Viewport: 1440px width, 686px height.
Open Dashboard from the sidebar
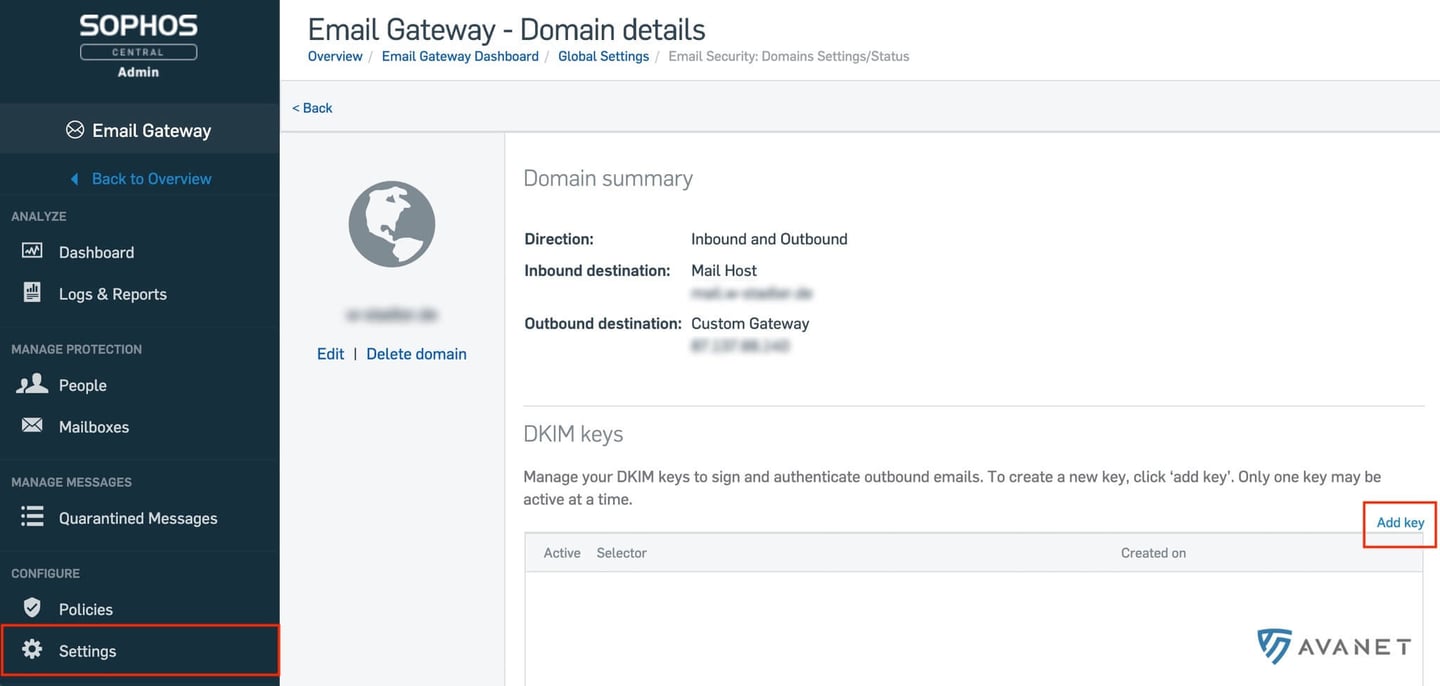[x=96, y=252]
